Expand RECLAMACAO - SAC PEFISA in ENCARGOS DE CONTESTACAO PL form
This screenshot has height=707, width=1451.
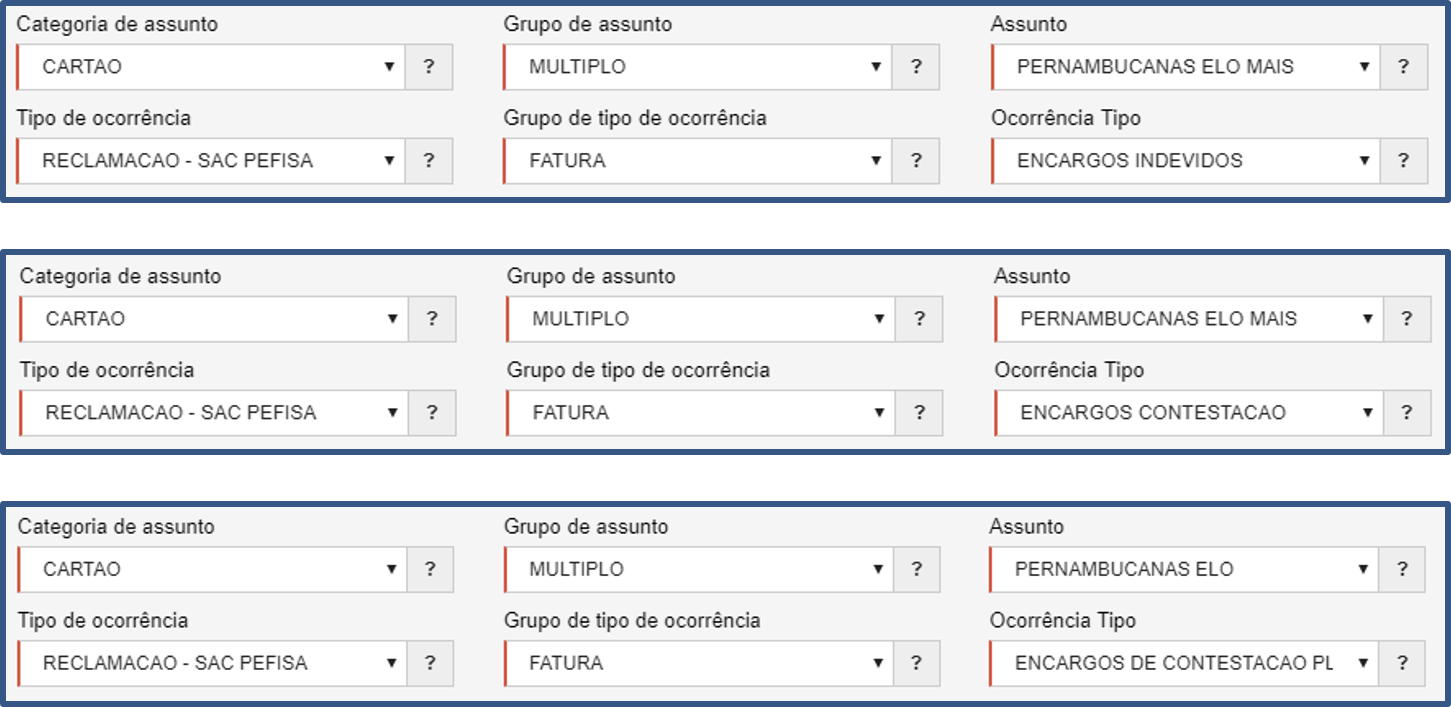[x=212, y=663]
